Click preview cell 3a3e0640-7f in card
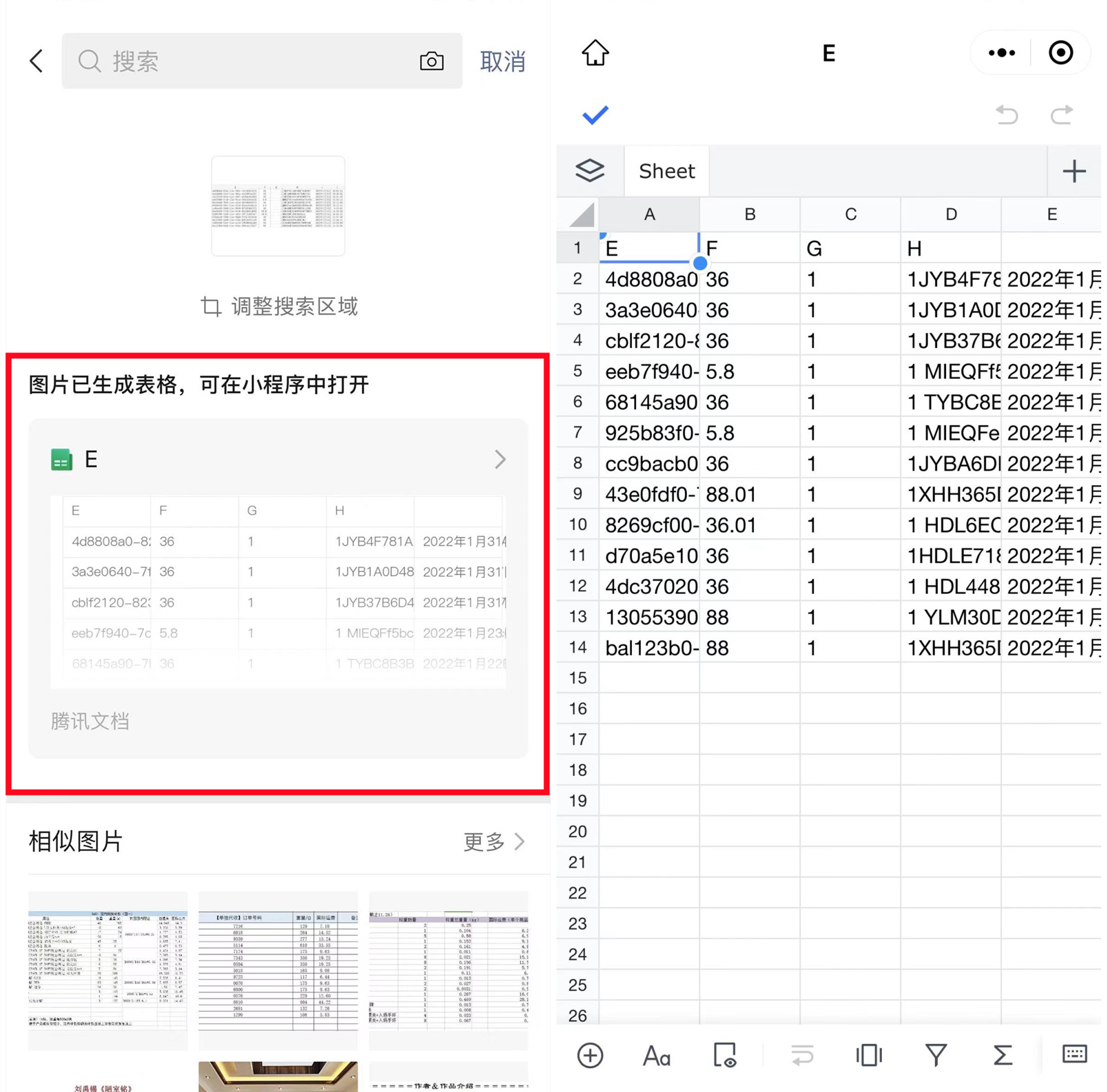This screenshot has width=1107, height=1092. [107, 571]
